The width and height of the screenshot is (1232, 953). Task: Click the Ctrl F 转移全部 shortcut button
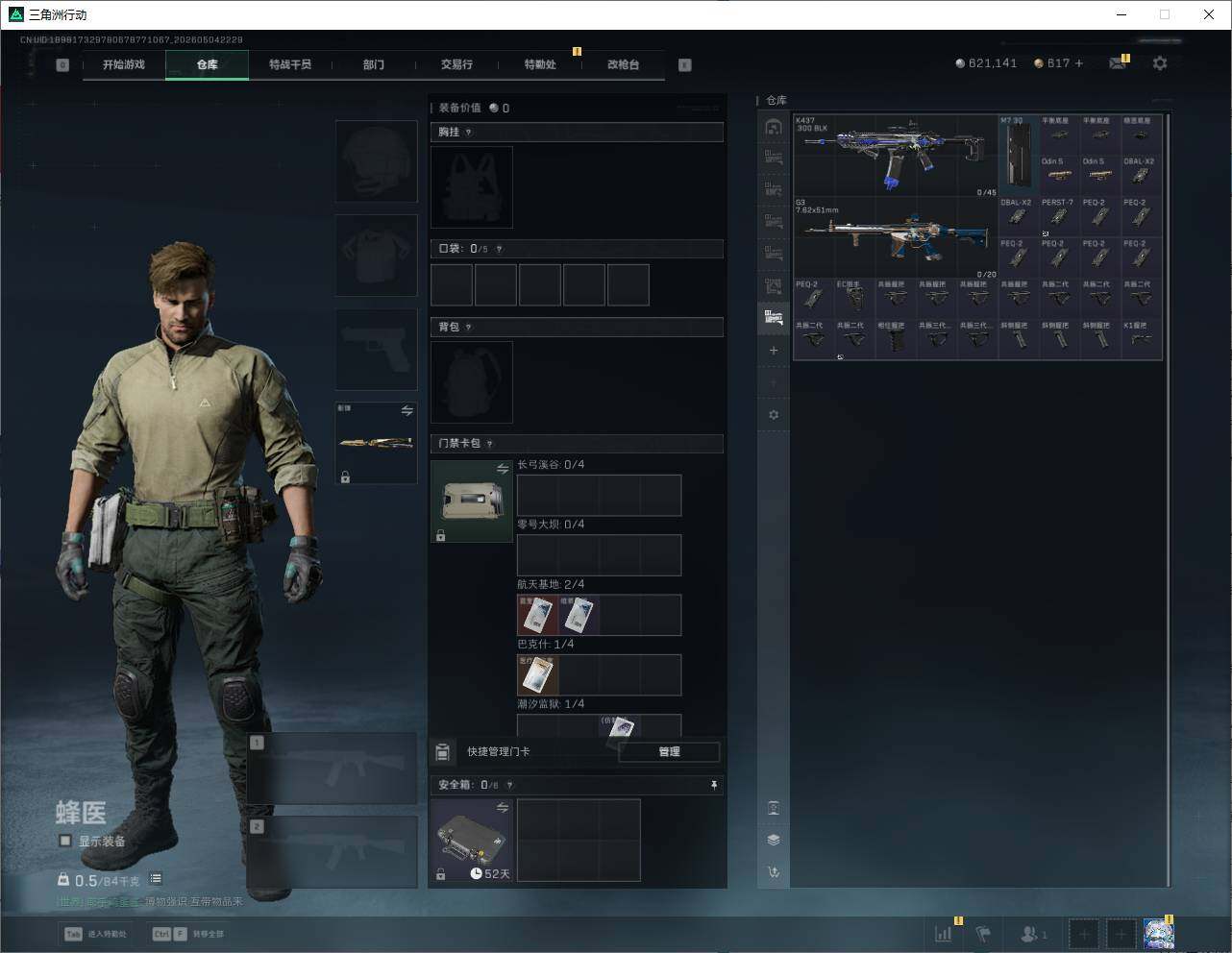(x=188, y=934)
